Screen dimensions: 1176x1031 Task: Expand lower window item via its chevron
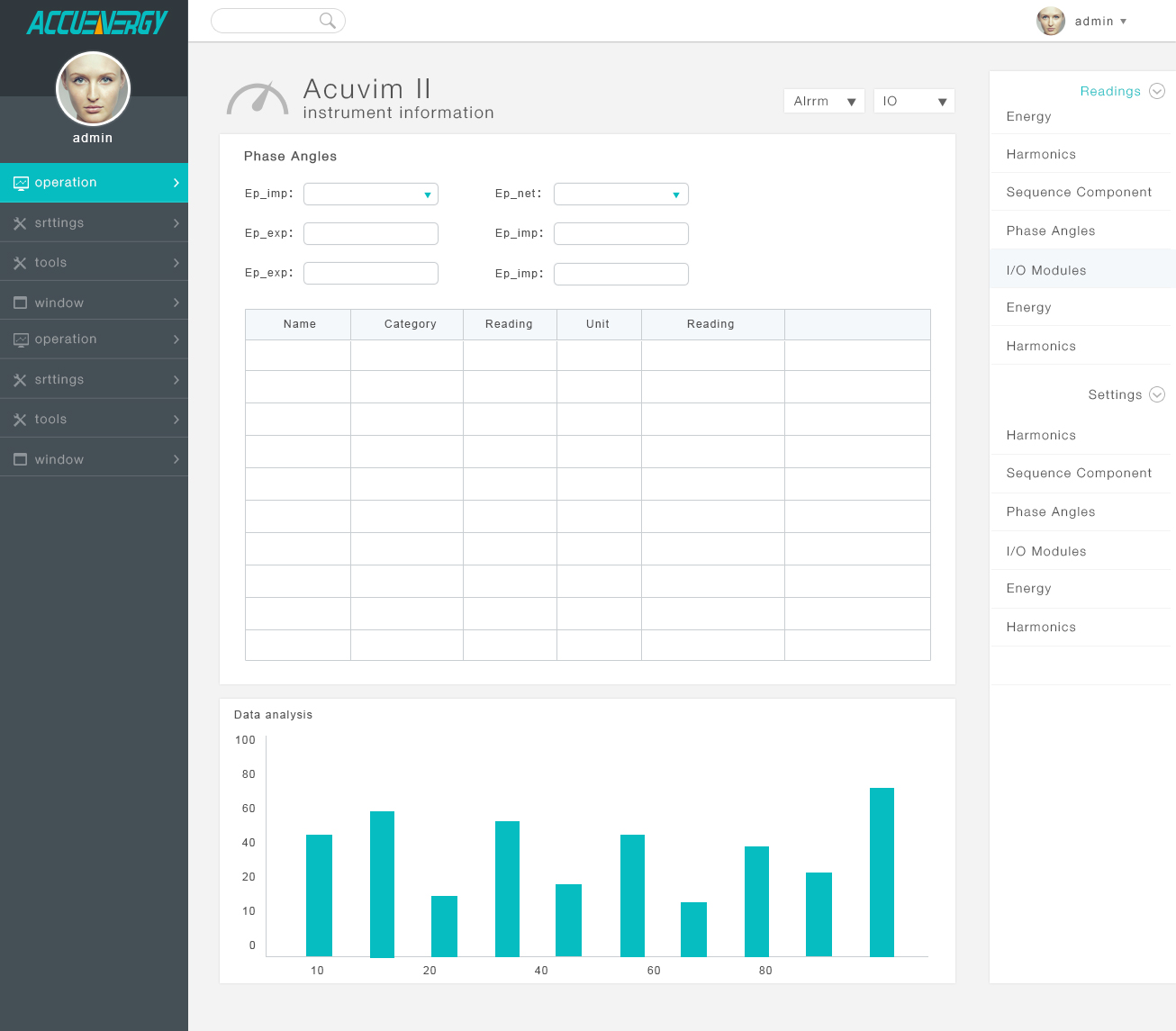tap(176, 459)
